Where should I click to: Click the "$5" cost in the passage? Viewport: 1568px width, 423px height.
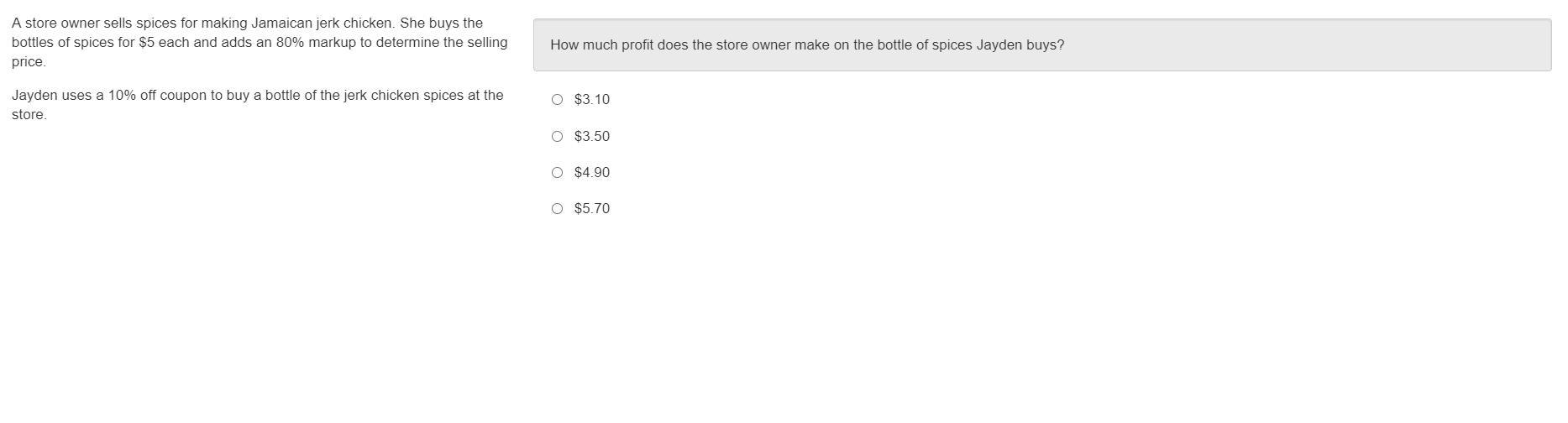(147, 43)
